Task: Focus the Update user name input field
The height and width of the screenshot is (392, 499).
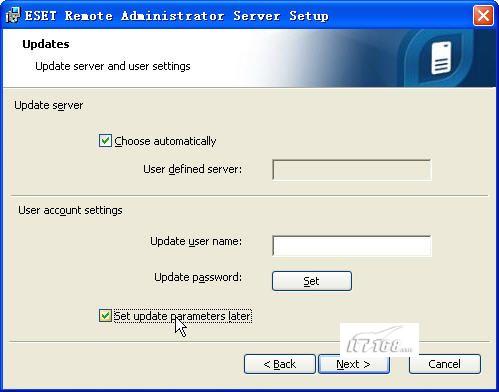Action: click(x=352, y=246)
